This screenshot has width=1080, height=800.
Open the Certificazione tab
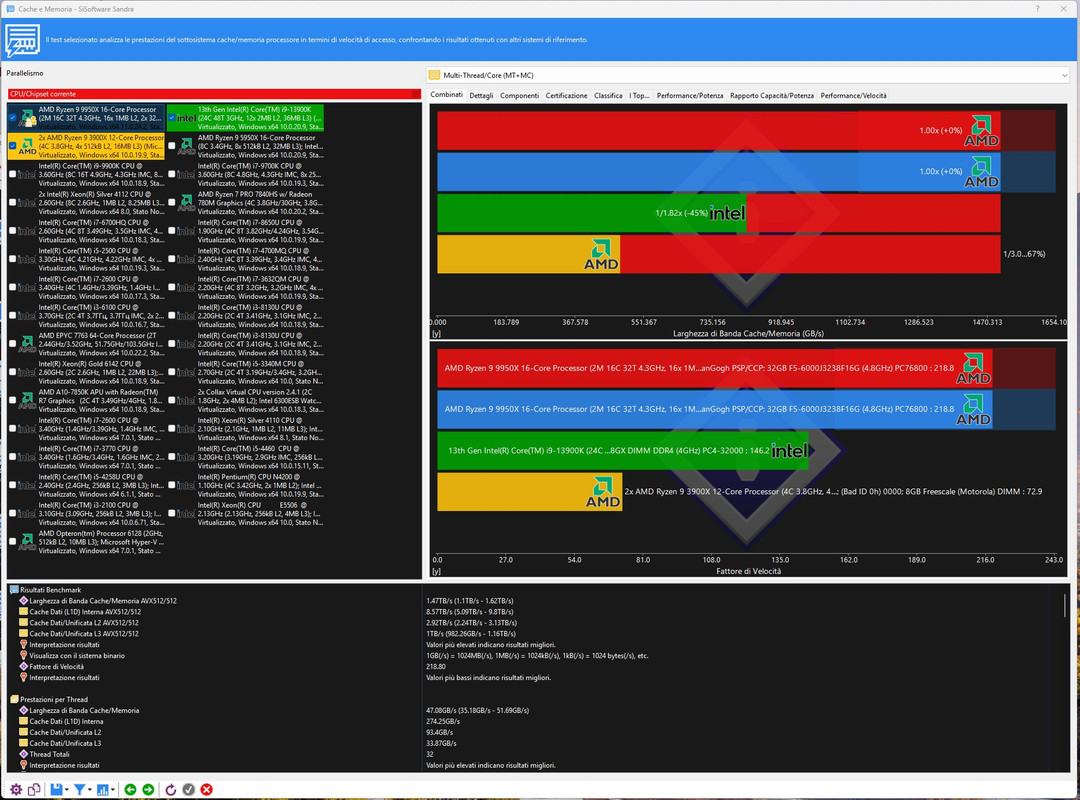(x=566, y=96)
